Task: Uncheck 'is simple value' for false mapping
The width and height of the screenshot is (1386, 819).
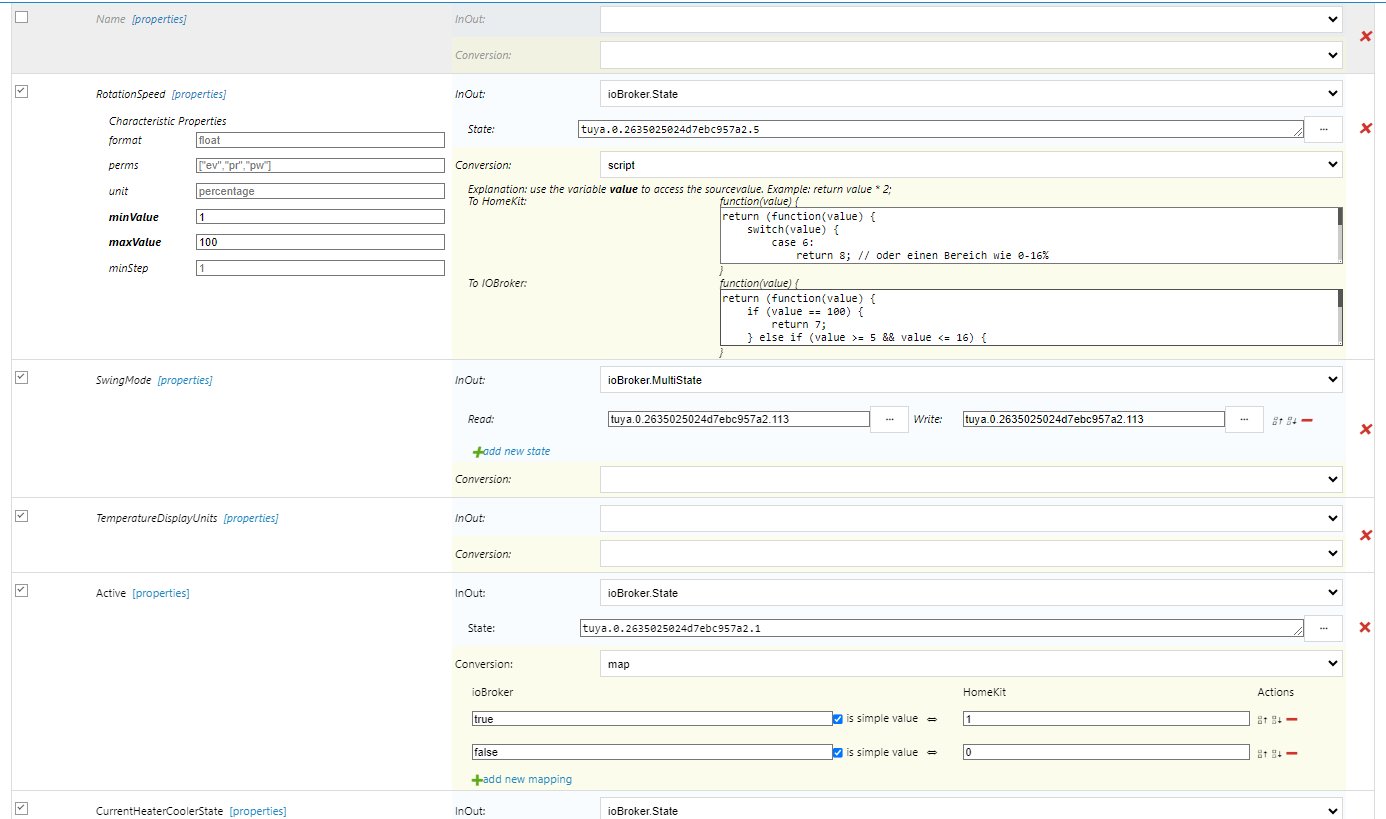Action: tap(838, 753)
